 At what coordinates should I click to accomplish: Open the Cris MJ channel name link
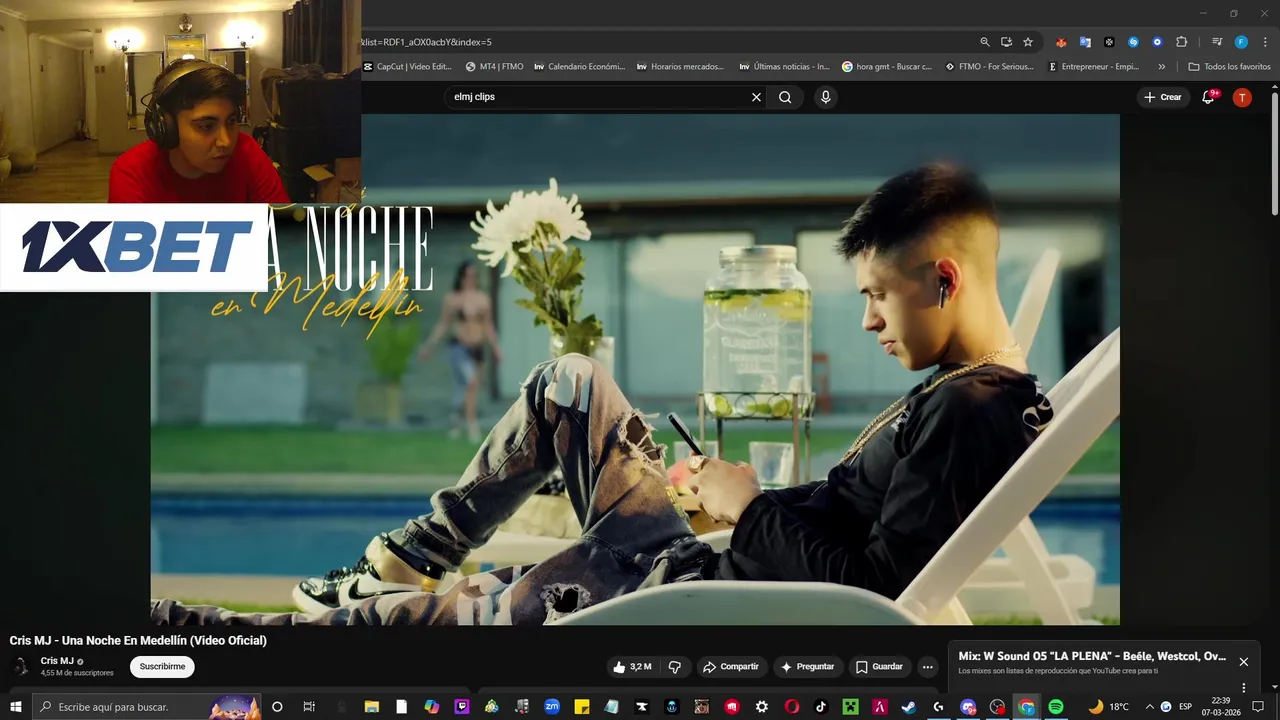pyautogui.click(x=57, y=661)
